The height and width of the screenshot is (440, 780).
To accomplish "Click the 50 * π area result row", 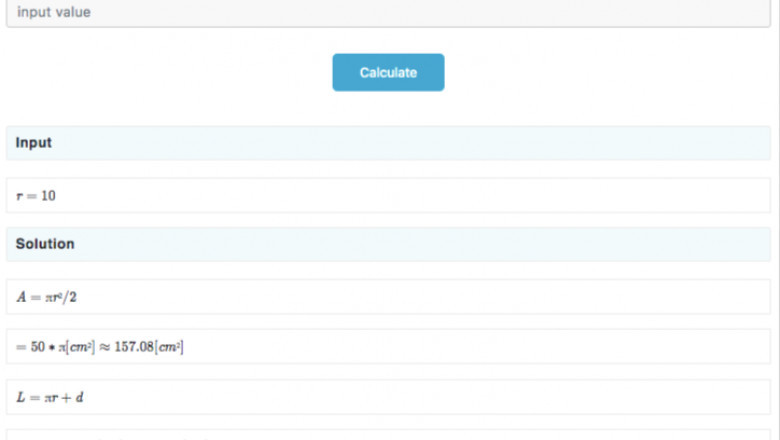I will (x=389, y=346).
